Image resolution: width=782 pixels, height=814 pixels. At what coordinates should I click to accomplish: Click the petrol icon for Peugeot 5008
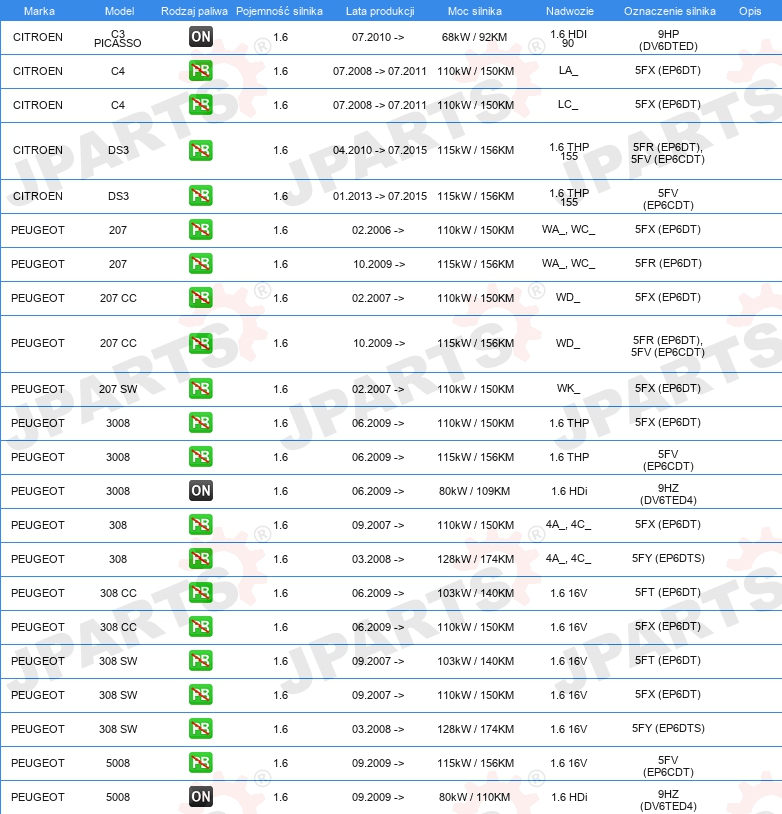click(x=201, y=763)
